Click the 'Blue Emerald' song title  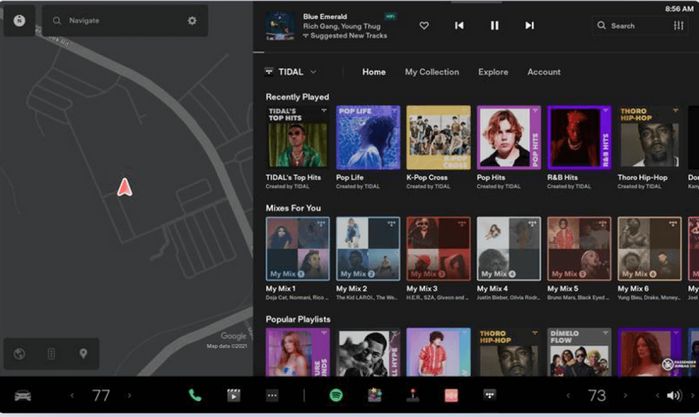pyautogui.click(x=325, y=17)
